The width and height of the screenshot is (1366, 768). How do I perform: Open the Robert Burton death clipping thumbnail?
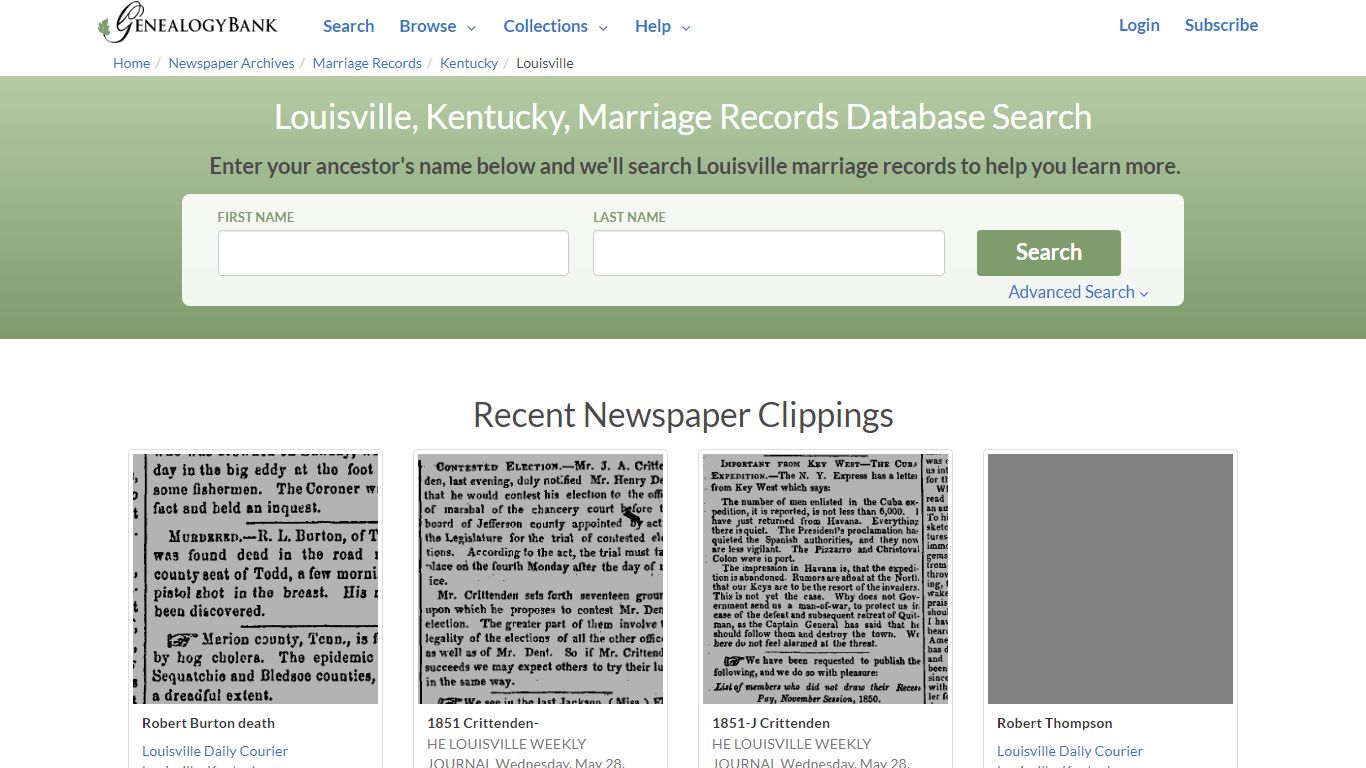click(x=255, y=579)
